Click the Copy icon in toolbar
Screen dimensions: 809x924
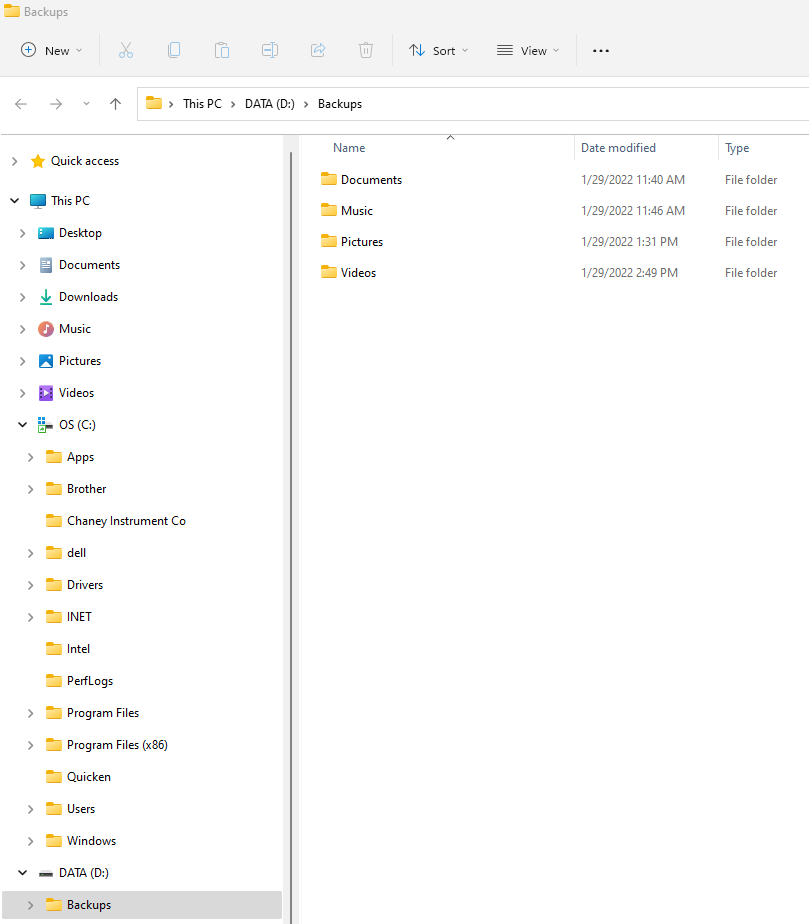(174, 51)
